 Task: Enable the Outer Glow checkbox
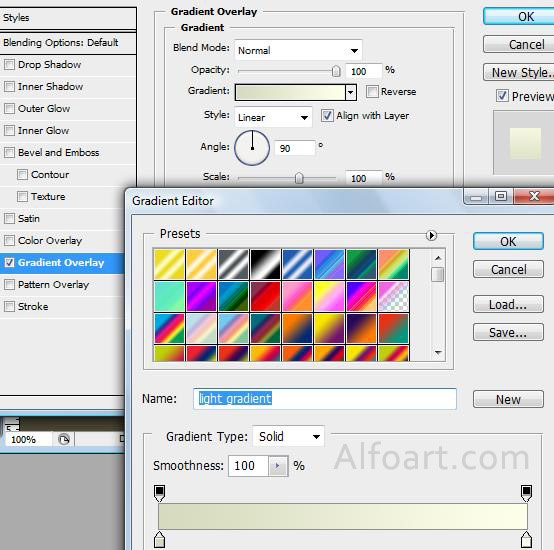click(x=9, y=108)
